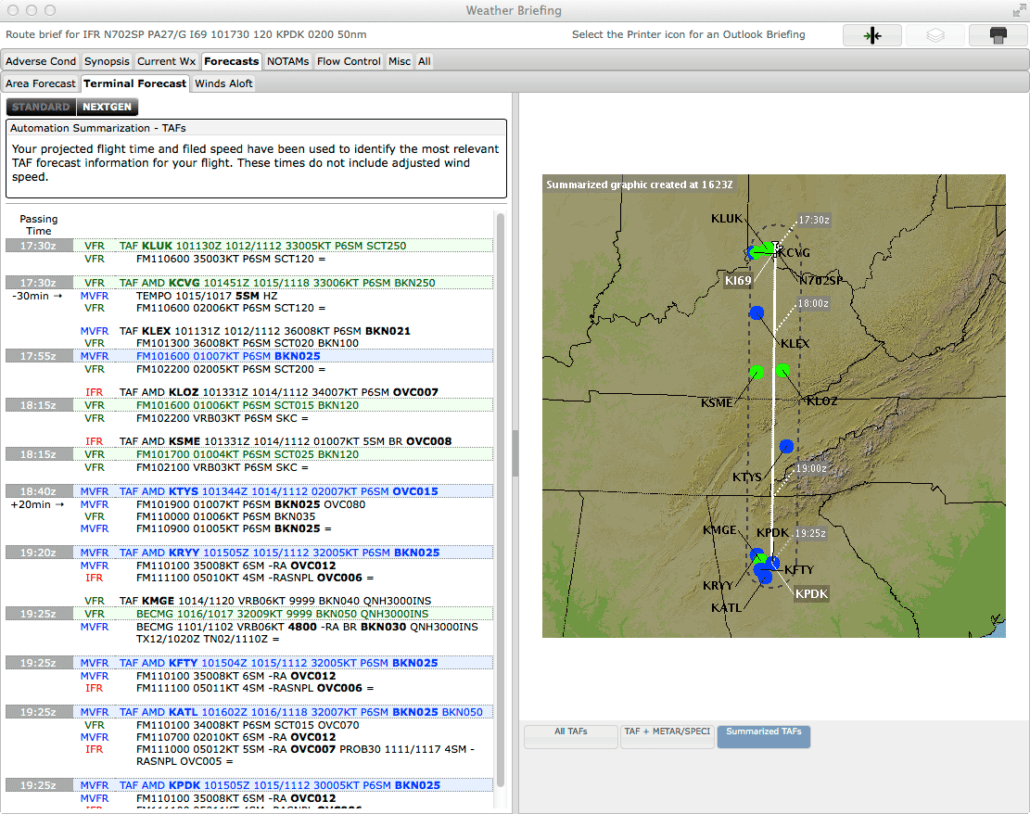Click the blue KTYS station dot on map
This screenshot has width=1030, height=814.
coord(786,446)
